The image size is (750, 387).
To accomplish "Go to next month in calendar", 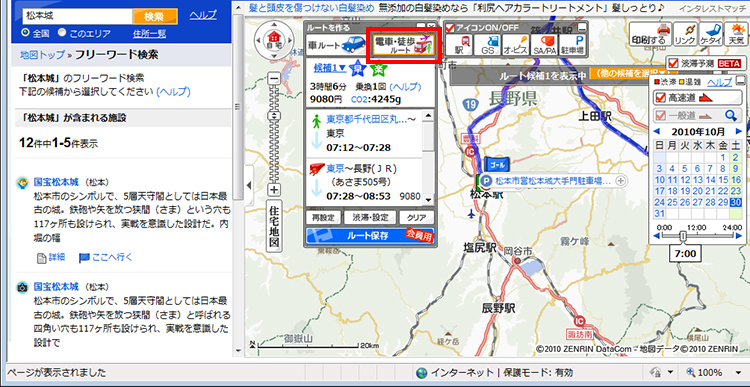I will coord(739,131).
